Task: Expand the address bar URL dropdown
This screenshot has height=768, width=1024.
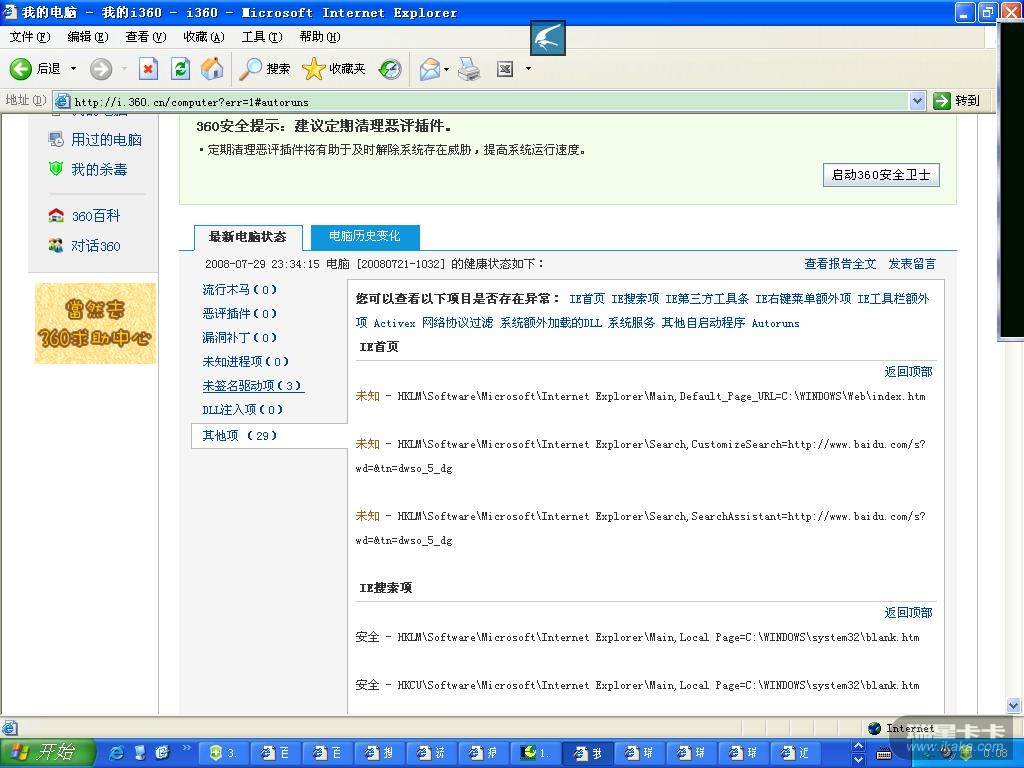Action: (x=917, y=101)
